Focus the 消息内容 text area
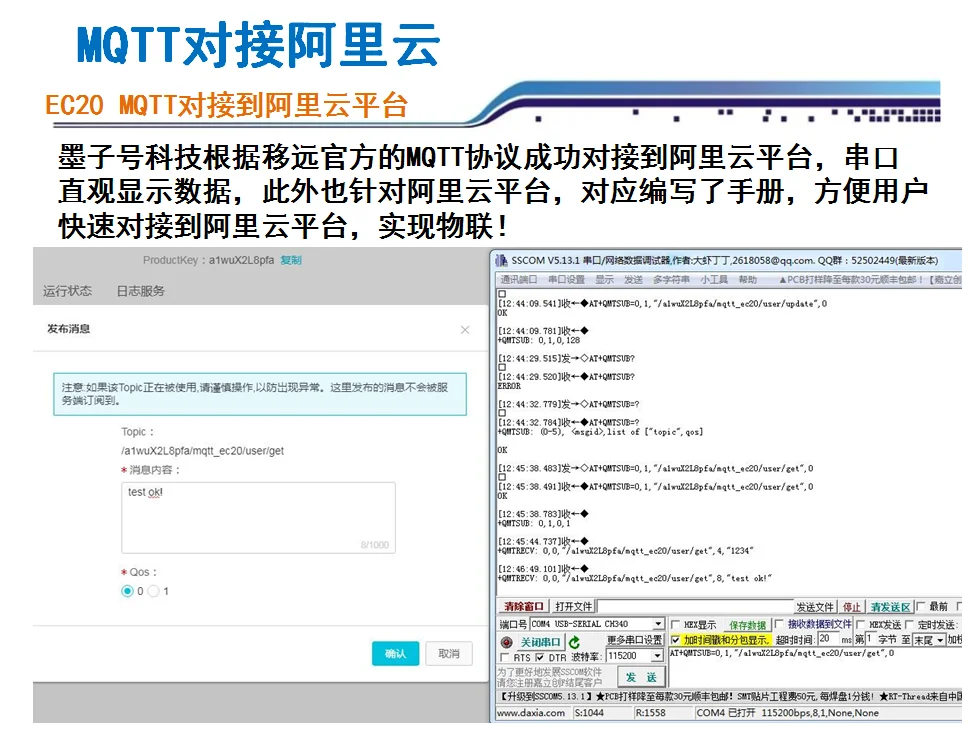 pyautogui.click(x=258, y=518)
